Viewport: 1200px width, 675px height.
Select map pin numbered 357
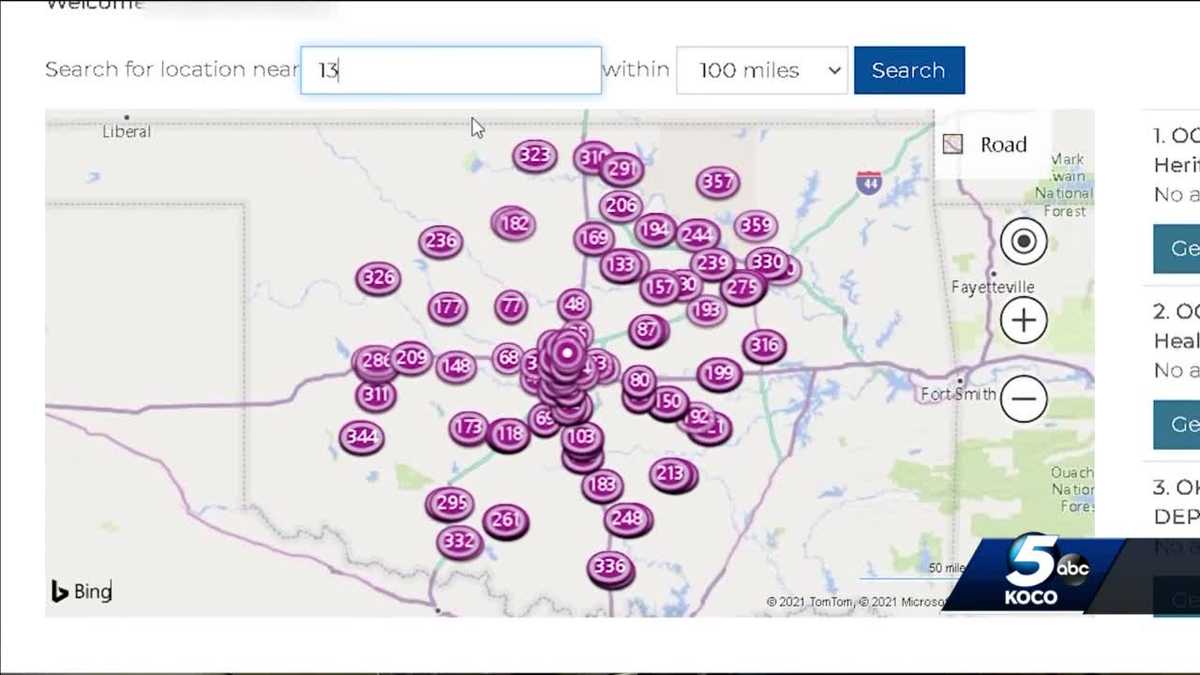(x=718, y=182)
